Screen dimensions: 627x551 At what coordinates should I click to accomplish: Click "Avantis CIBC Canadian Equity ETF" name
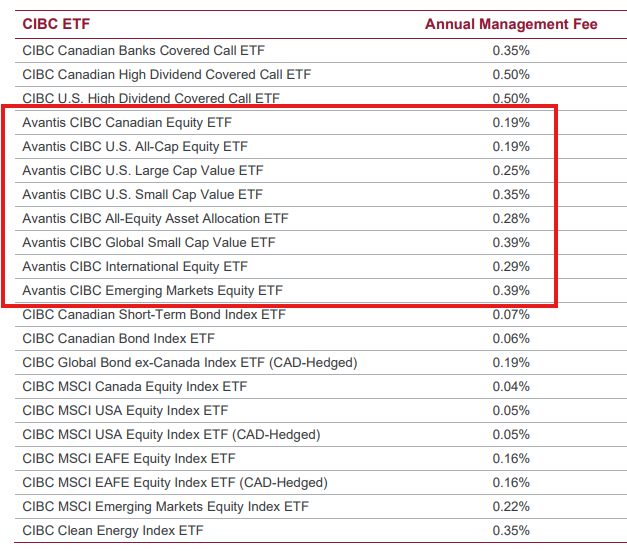pos(127,123)
